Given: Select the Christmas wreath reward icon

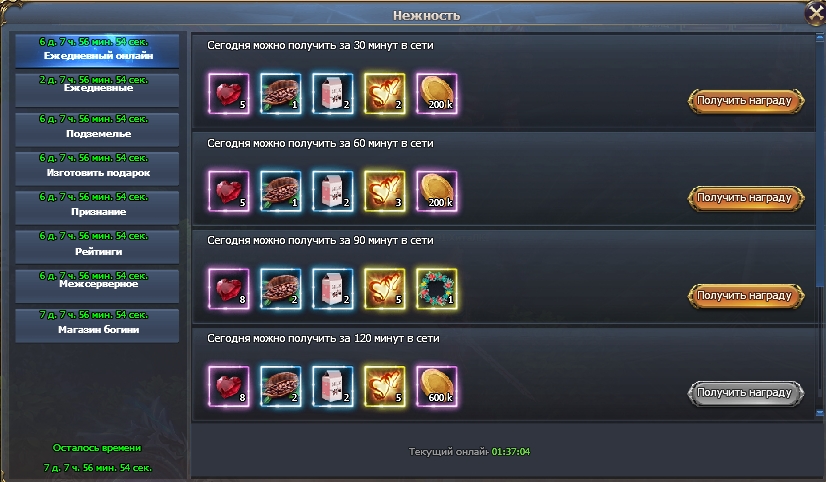Looking at the screenshot, I should (437, 289).
